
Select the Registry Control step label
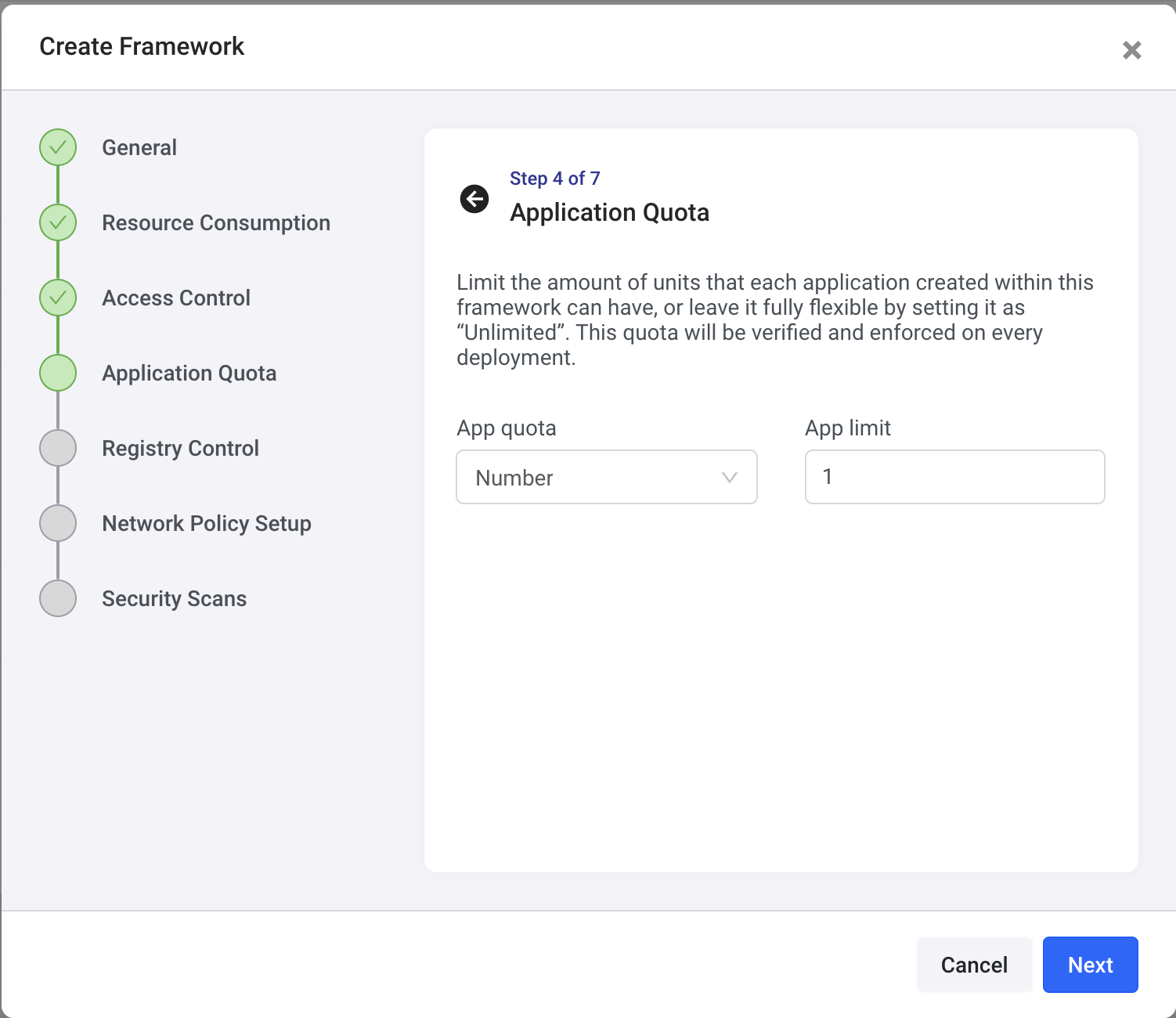[x=180, y=448]
